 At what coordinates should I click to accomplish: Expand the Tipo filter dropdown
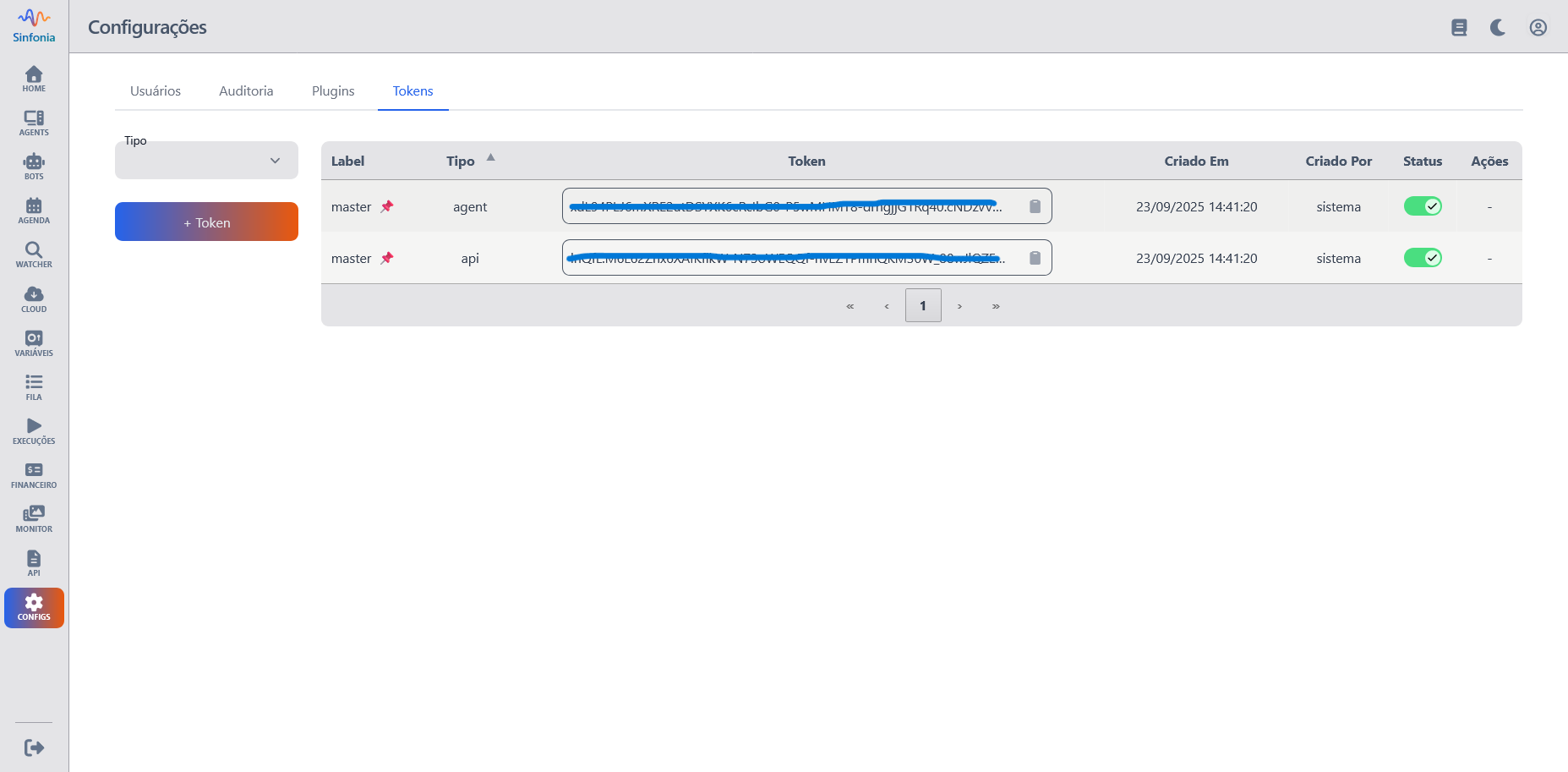[x=206, y=161]
